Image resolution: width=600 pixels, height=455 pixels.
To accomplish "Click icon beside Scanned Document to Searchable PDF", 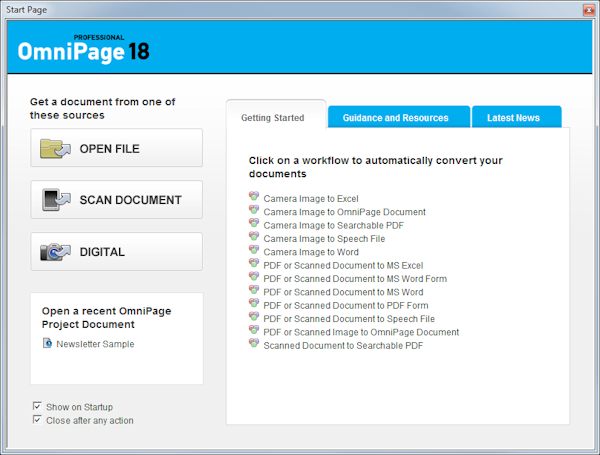I will 254,344.
